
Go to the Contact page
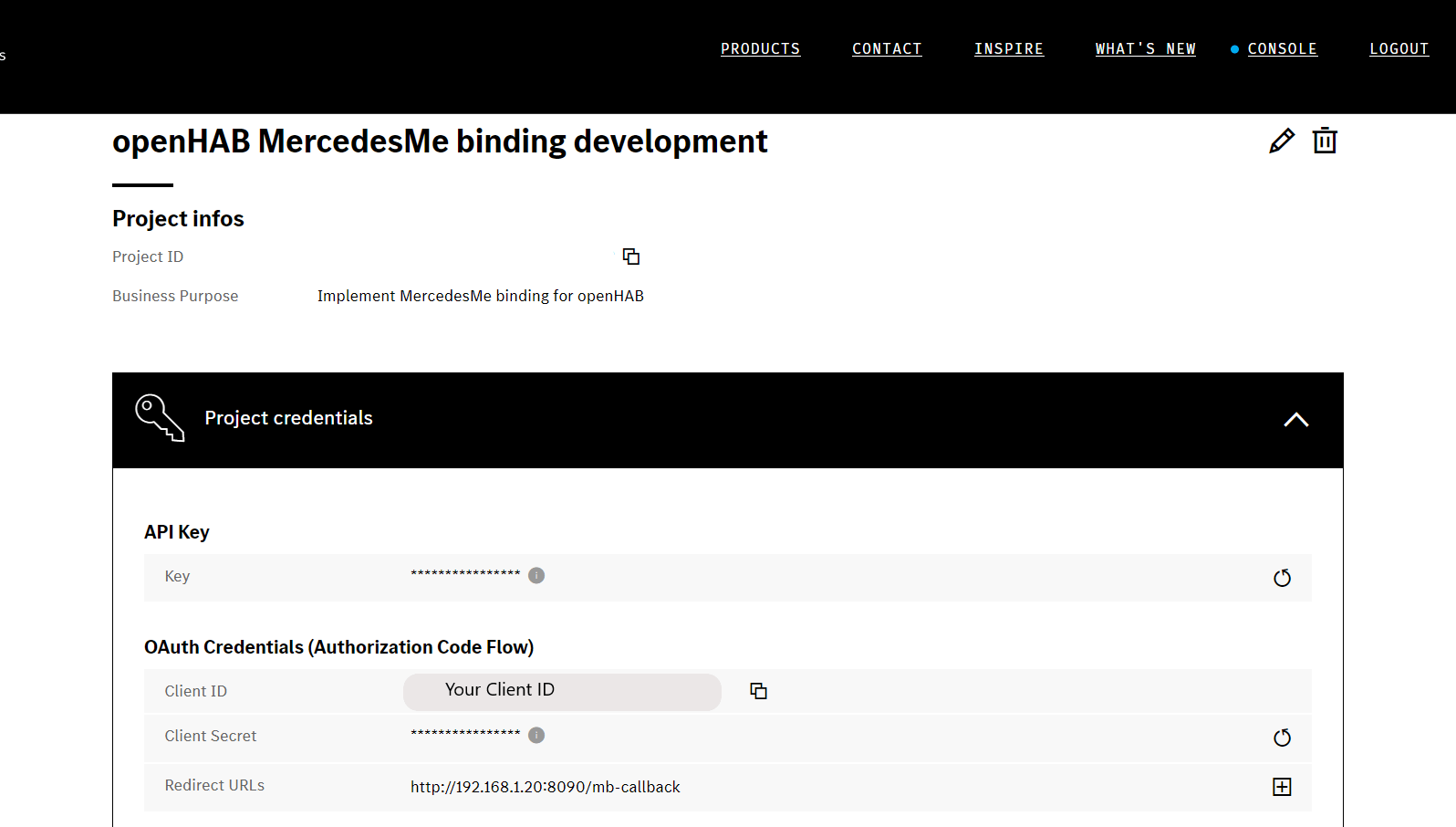coord(887,49)
